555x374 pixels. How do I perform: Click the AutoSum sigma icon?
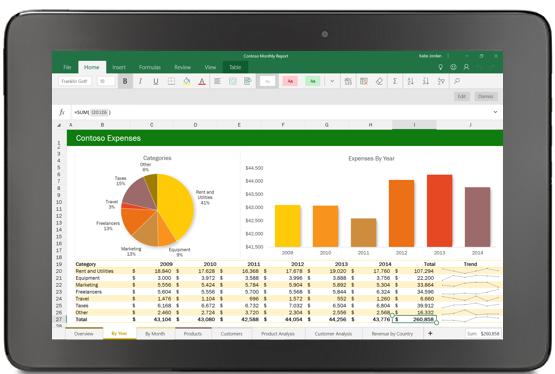click(395, 81)
